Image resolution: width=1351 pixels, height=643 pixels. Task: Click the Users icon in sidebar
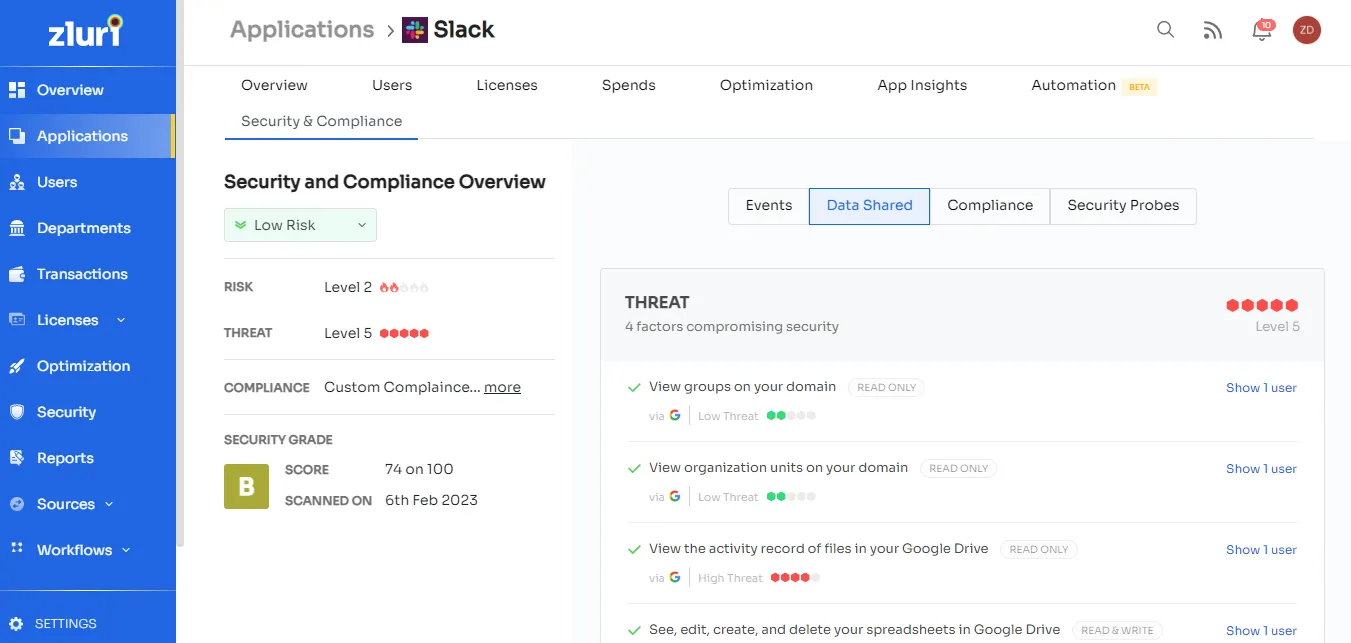[x=17, y=182]
